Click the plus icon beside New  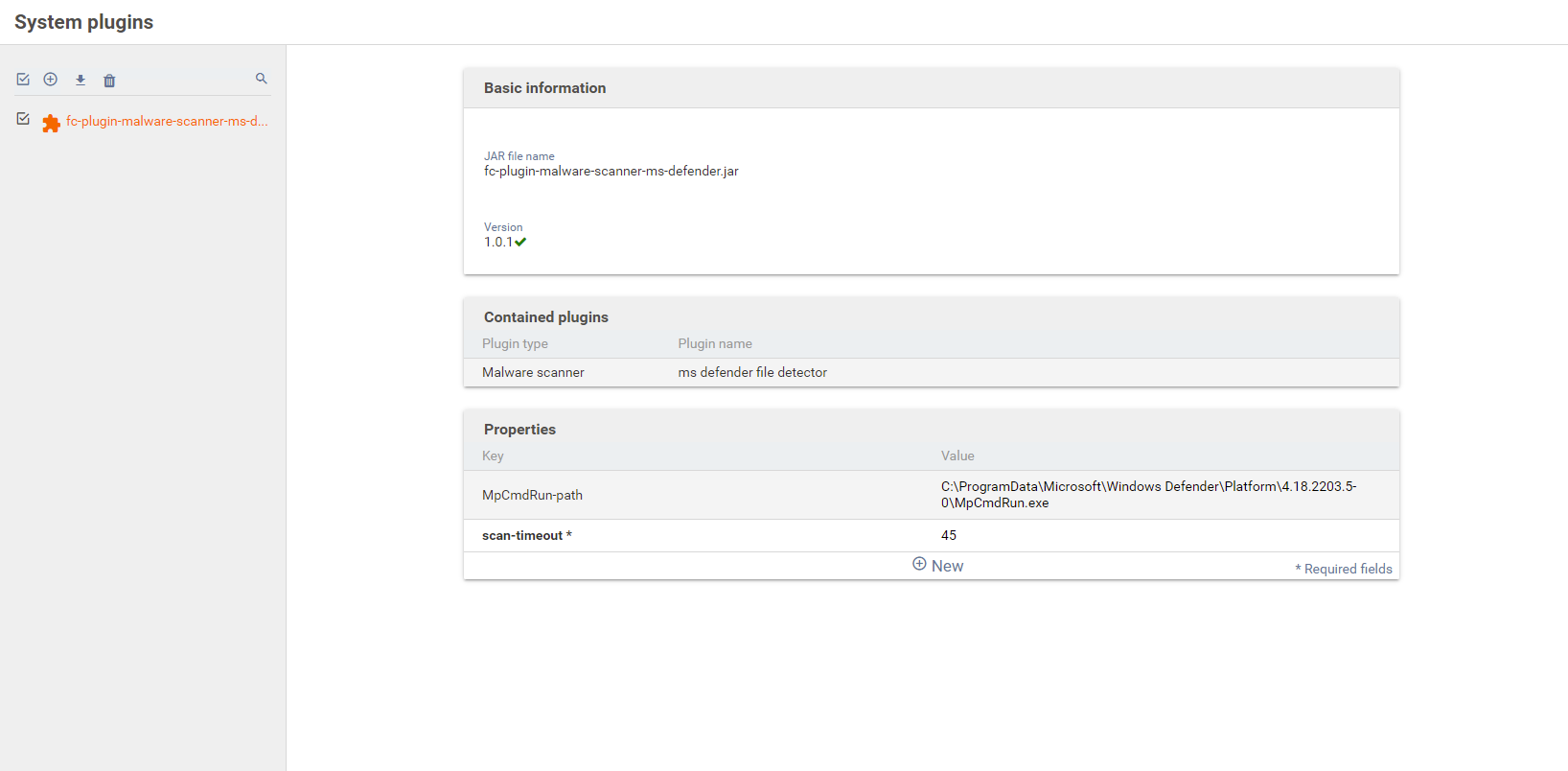point(919,565)
